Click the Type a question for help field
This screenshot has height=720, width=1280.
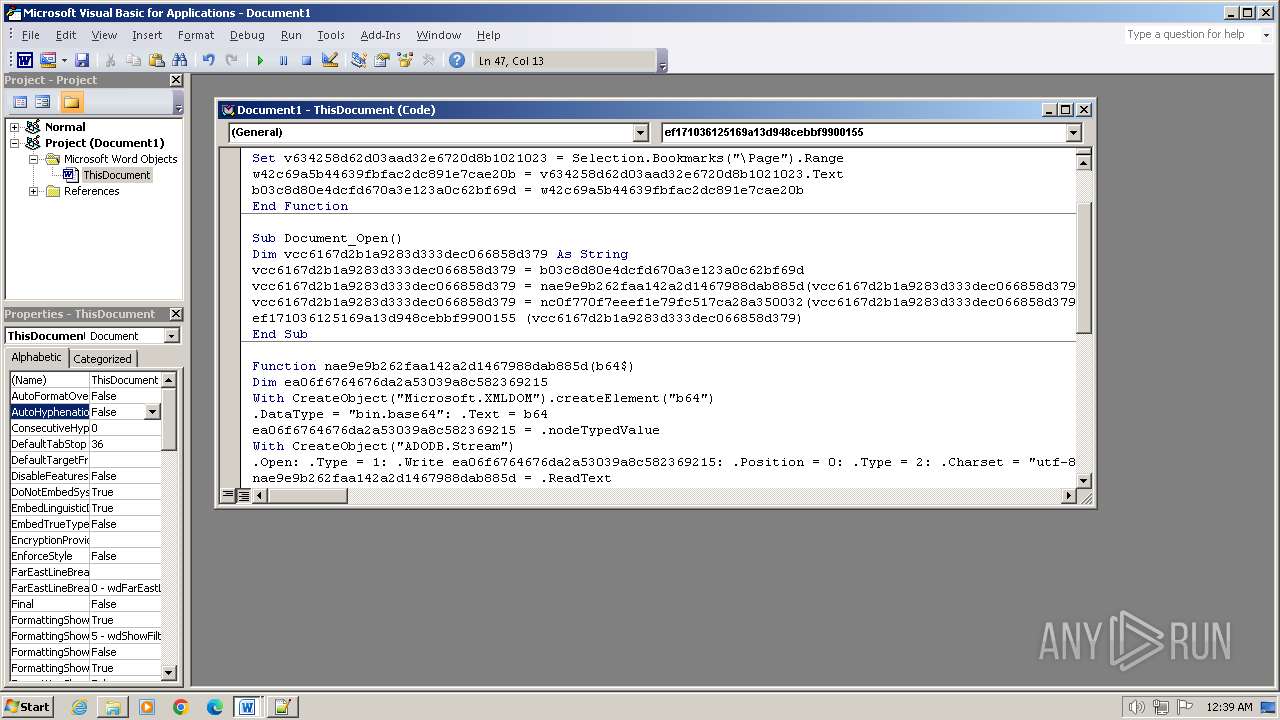coord(1190,34)
